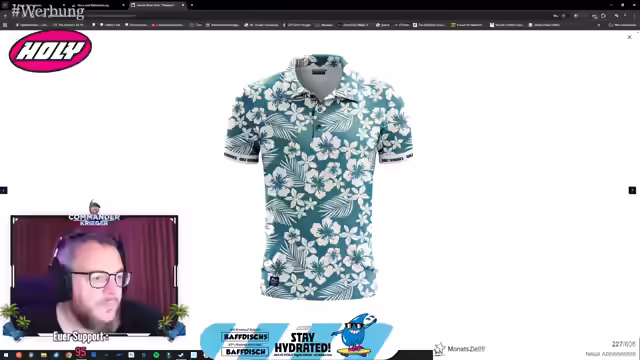Screen dimensions: 640x360
Task: Open the green Spotify icon in the taskbar
Action: coord(156,355)
